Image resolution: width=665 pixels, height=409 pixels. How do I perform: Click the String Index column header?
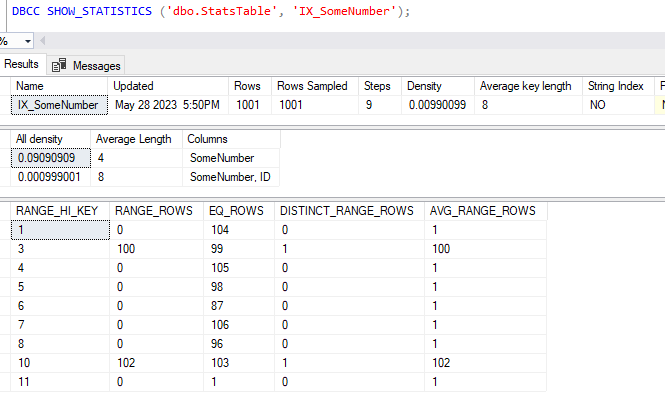tap(616, 86)
